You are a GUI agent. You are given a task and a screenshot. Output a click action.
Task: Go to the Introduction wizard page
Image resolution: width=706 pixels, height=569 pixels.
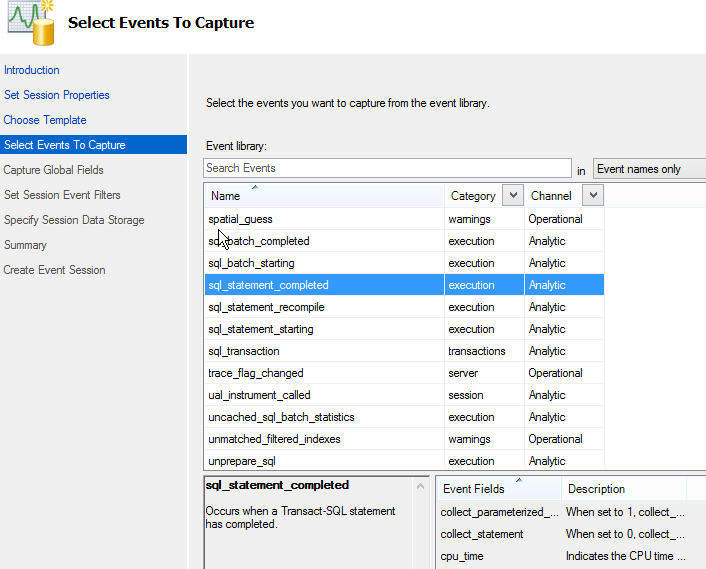click(32, 70)
